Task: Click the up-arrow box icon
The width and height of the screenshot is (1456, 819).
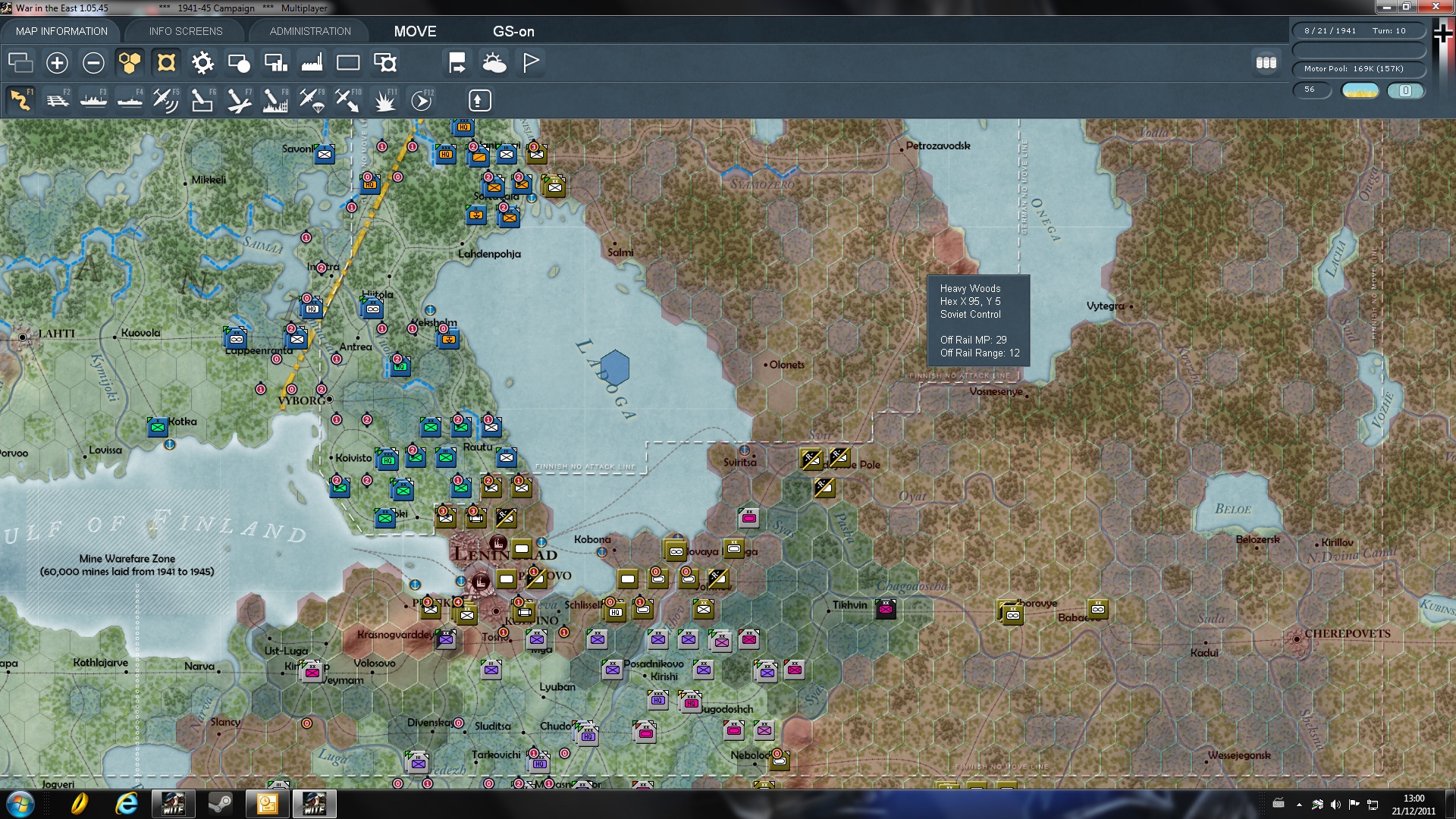Action: (479, 100)
